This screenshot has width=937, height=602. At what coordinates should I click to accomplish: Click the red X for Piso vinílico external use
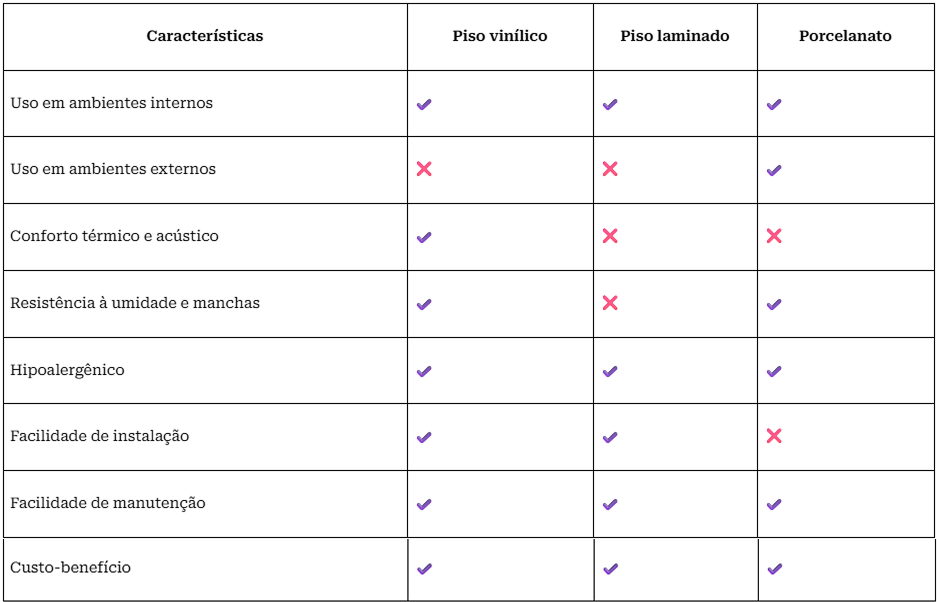424,169
